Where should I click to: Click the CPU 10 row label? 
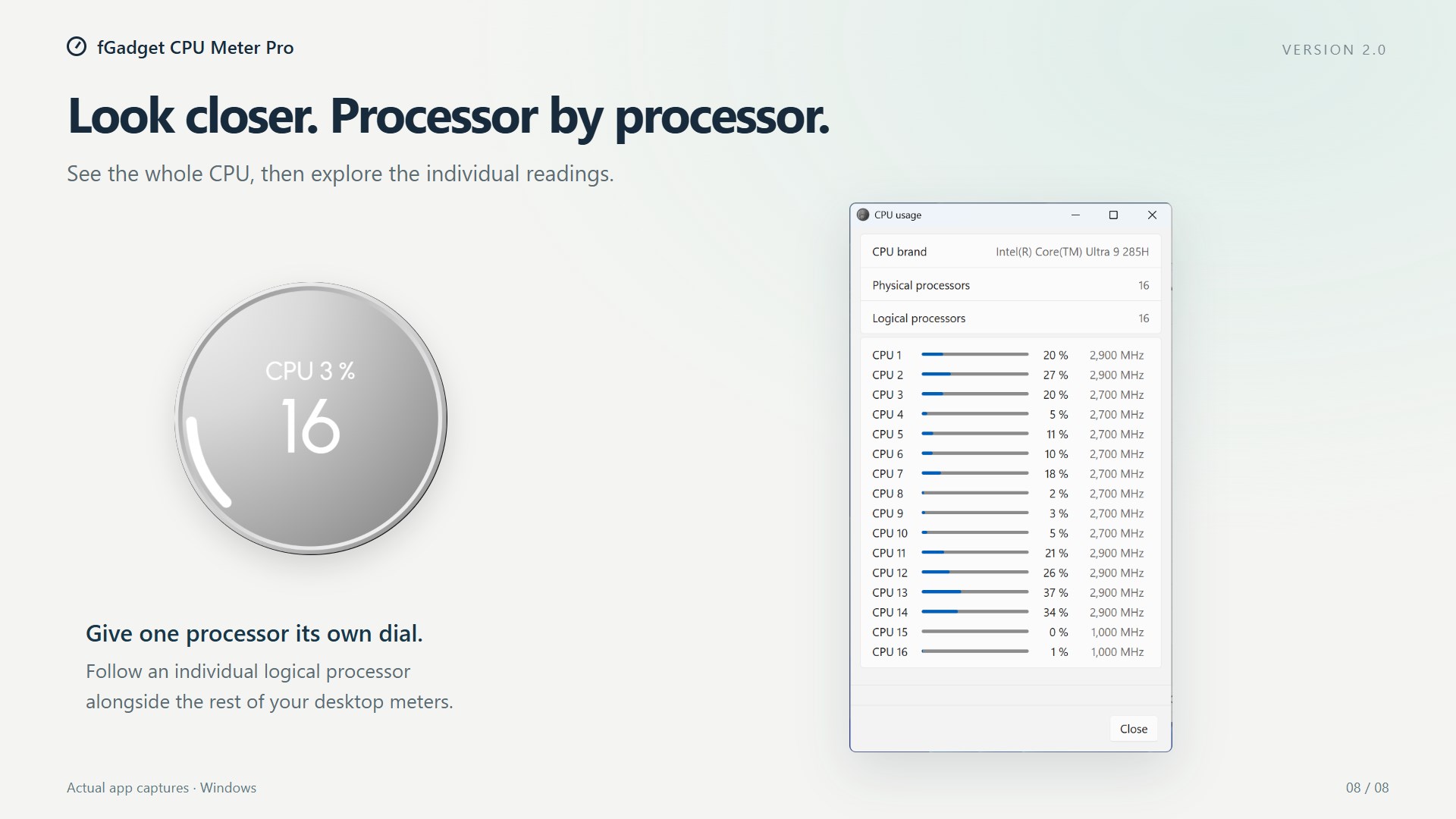click(x=890, y=533)
